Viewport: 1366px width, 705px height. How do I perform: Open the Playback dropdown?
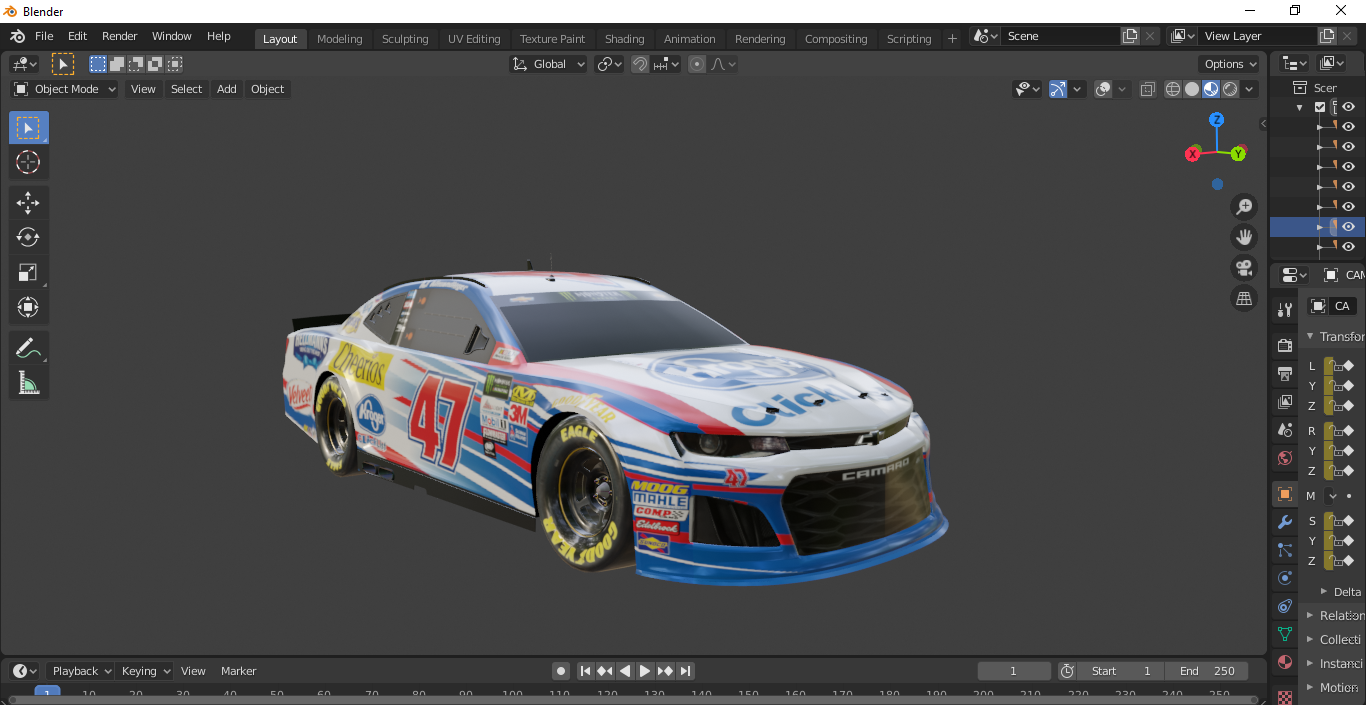click(81, 671)
